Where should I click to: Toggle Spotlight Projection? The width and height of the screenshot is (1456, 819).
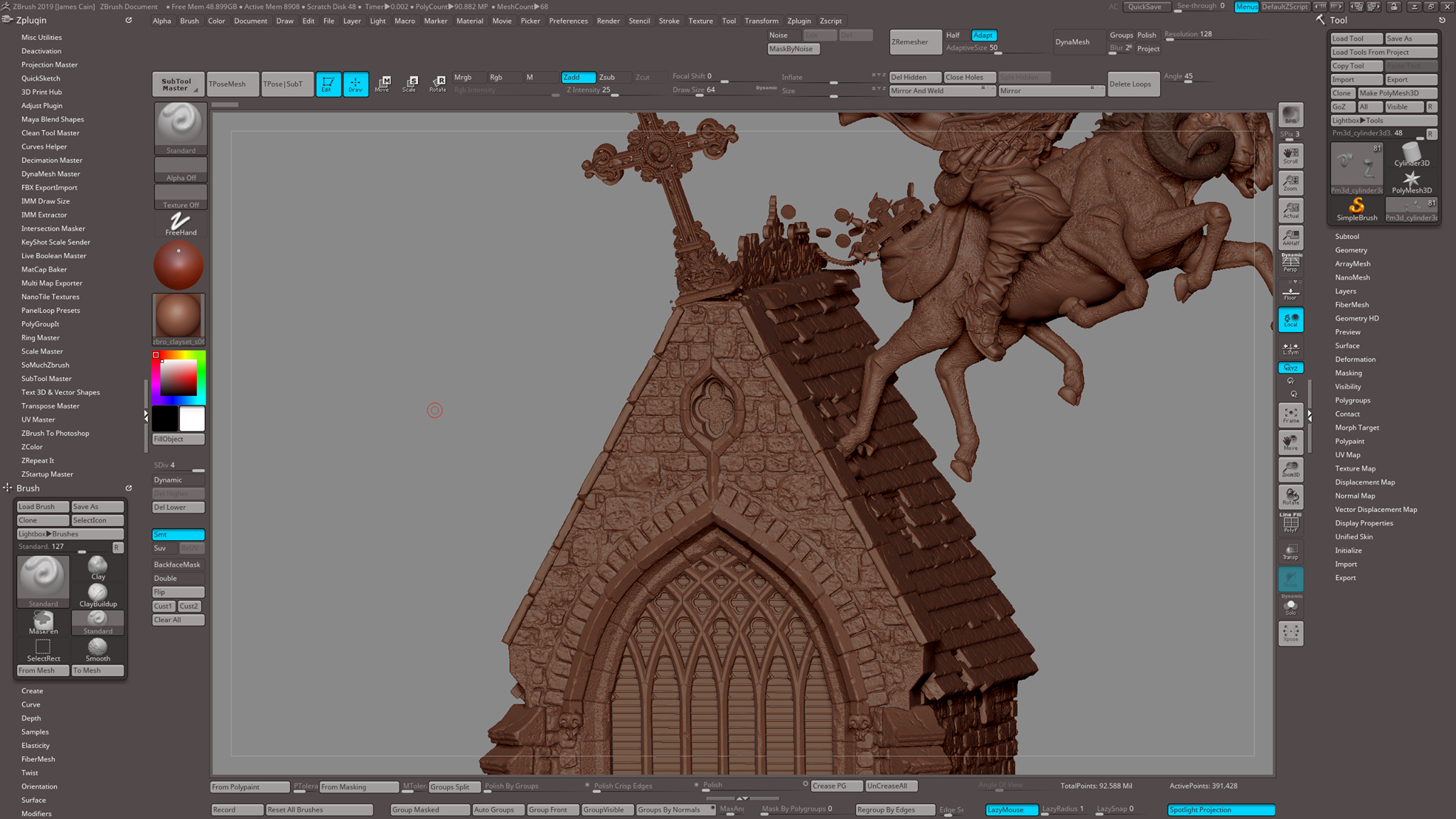(x=1221, y=809)
